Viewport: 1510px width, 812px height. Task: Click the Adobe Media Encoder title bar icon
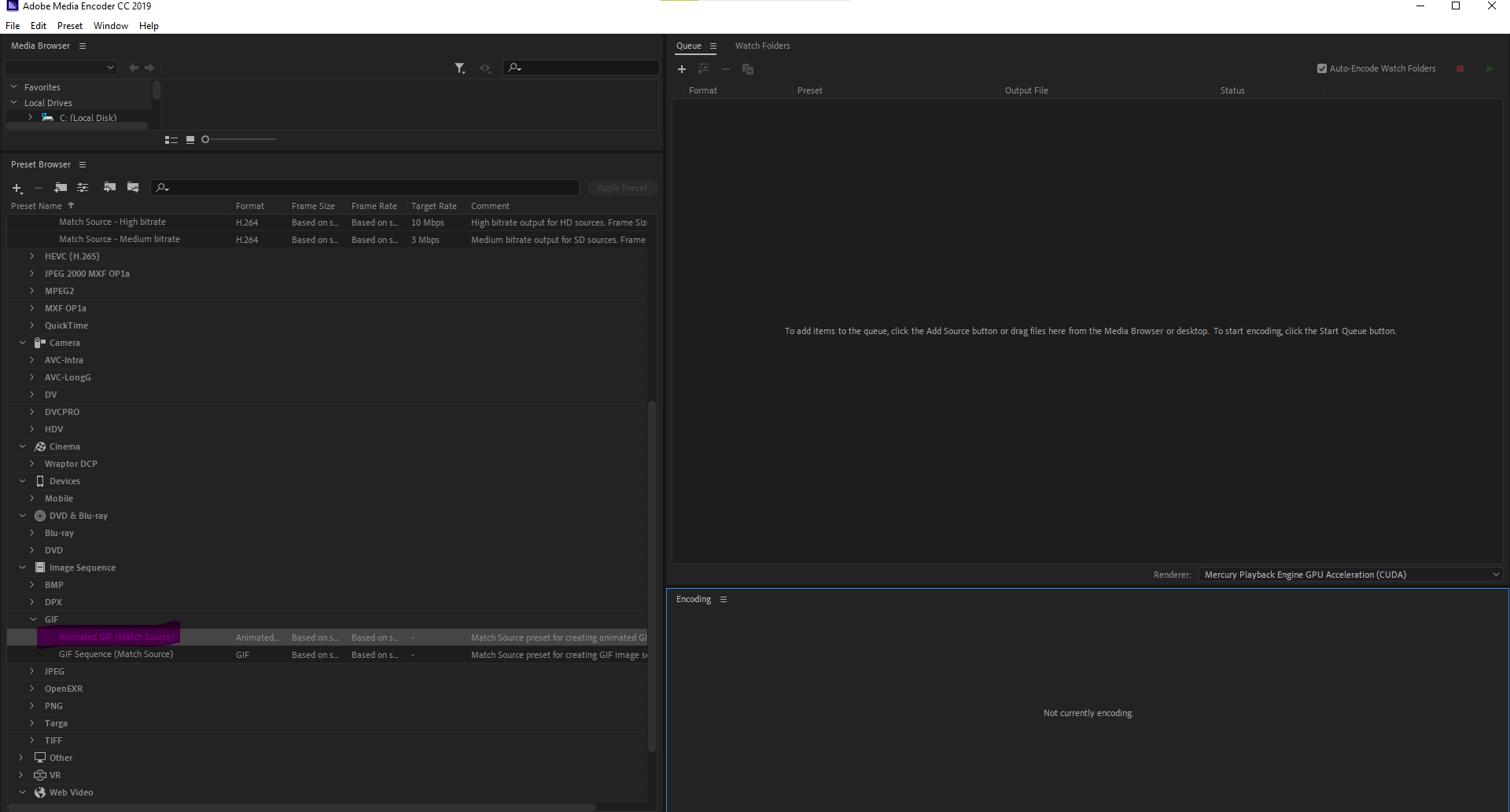click(x=12, y=6)
